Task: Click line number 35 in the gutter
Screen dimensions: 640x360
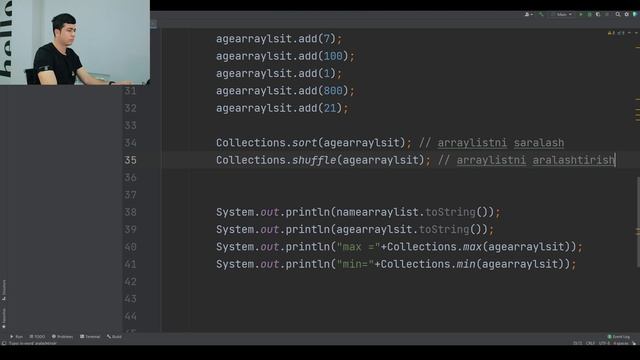Action: pyautogui.click(x=130, y=160)
